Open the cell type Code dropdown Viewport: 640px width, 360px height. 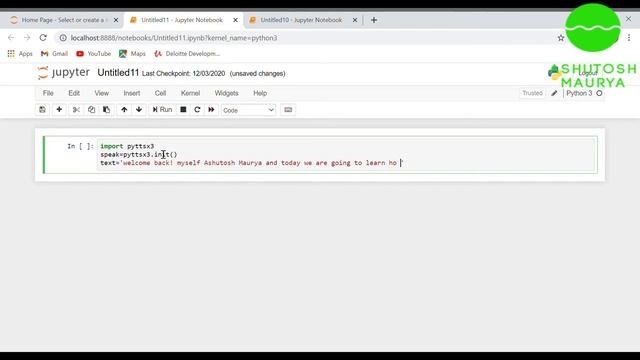coord(248,110)
